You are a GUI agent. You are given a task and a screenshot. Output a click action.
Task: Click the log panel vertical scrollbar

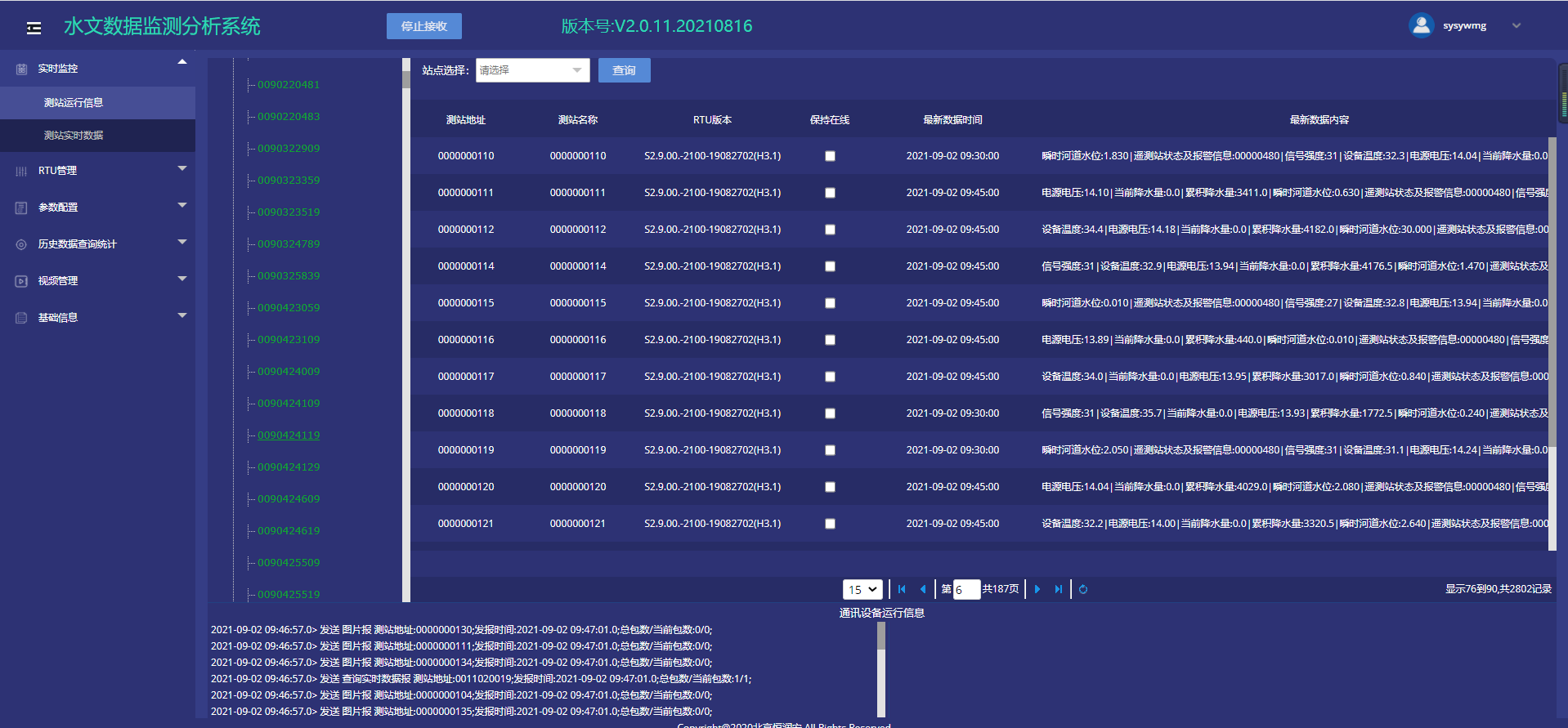881,669
